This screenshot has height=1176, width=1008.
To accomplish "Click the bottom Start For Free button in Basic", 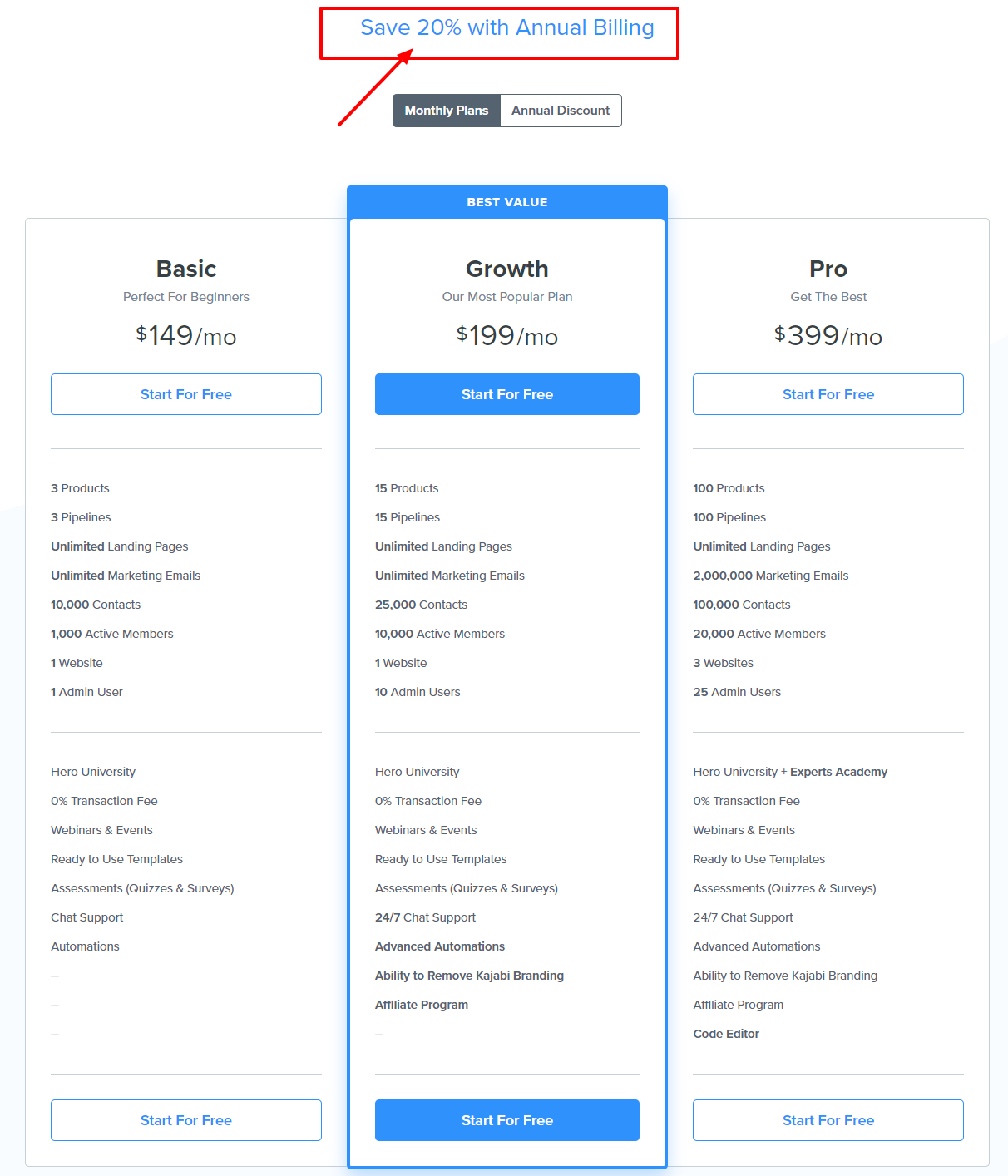I will click(x=185, y=1120).
